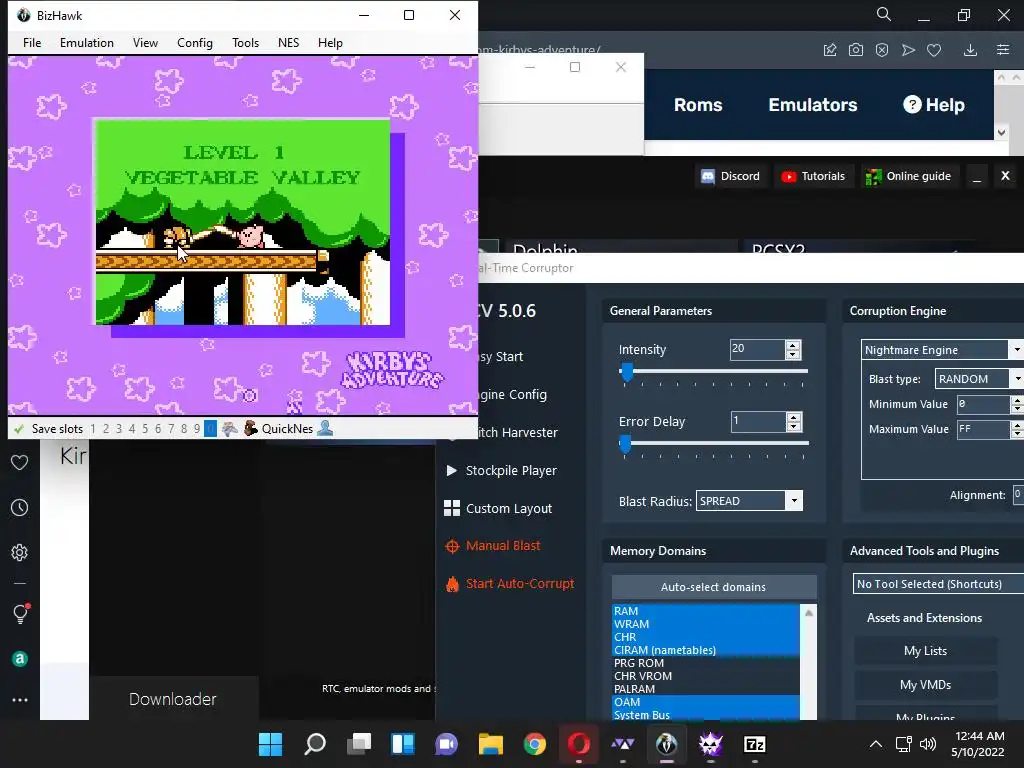Image resolution: width=1024 pixels, height=768 pixels.
Task: Open Blast Radius SPREAD dropdown
Action: (x=749, y=501)
